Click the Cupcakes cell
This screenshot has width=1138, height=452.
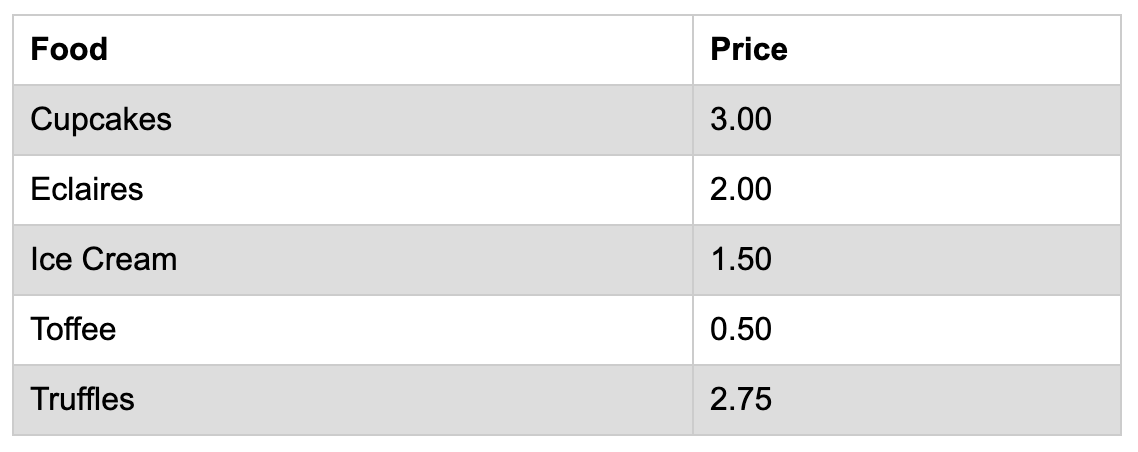point(353,120)
